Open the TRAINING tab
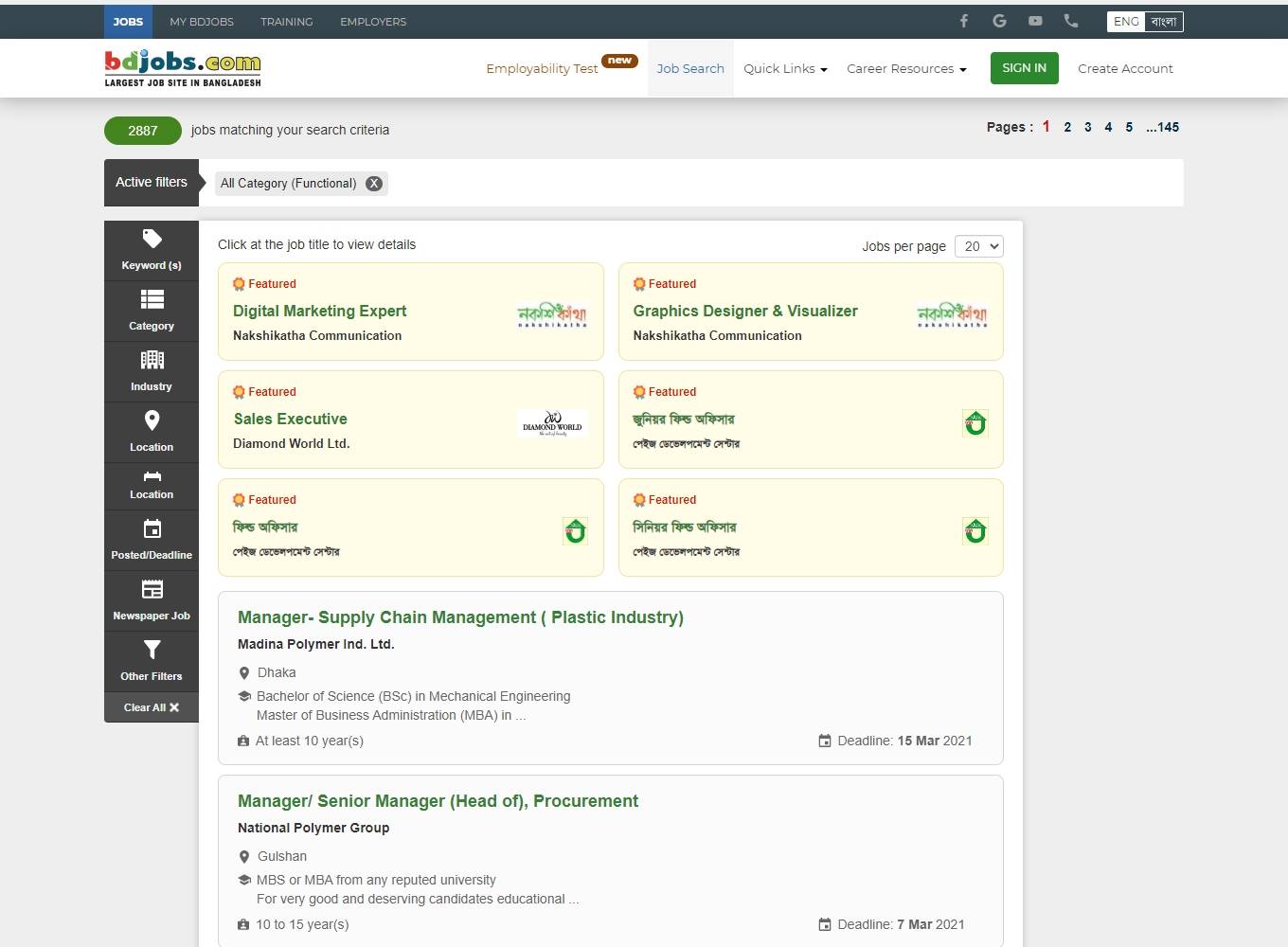 (x=287, y=22)
